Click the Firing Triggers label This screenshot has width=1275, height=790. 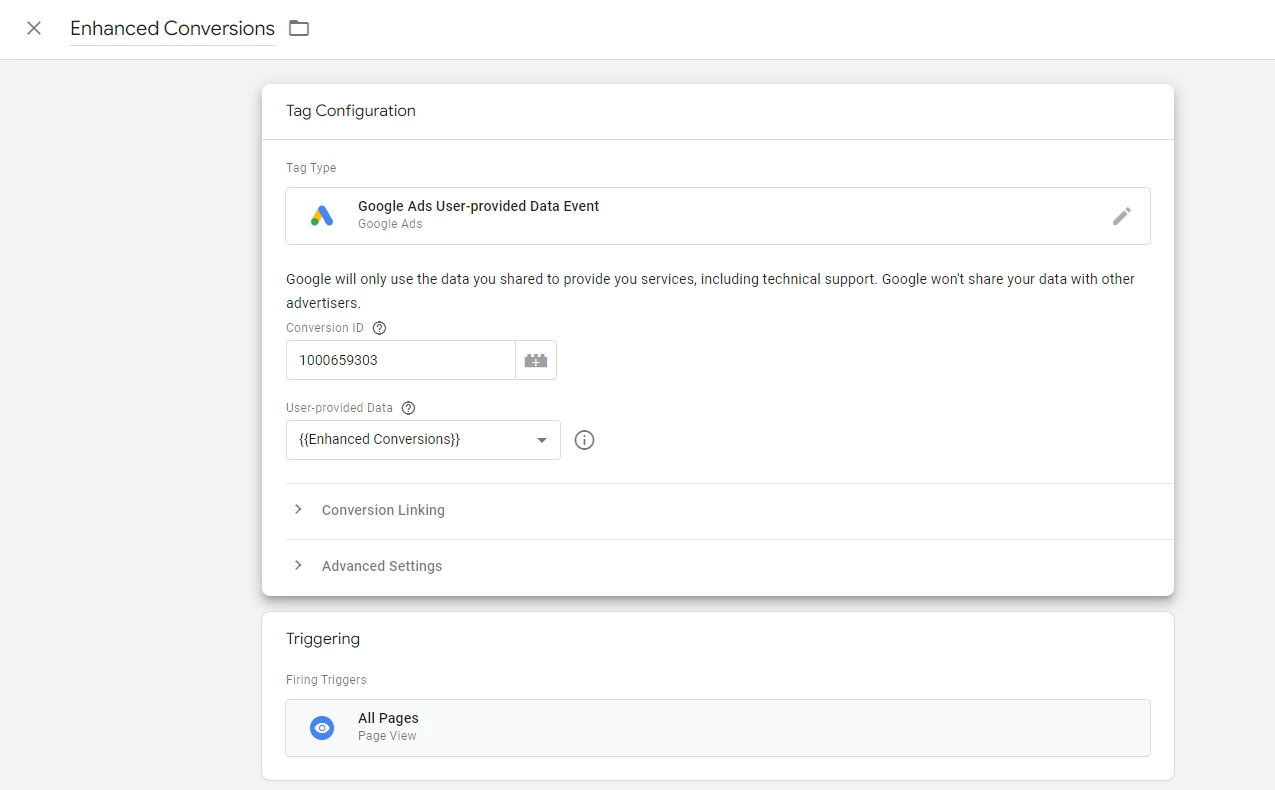[326, 680]
